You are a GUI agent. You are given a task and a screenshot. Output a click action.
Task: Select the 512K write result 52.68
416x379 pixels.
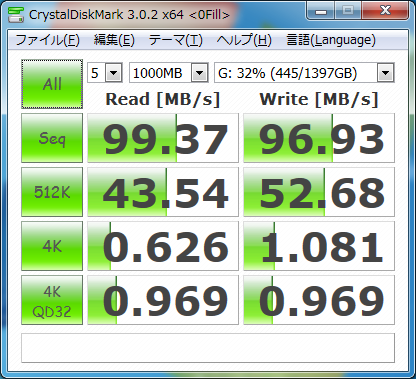pos(319,192)
